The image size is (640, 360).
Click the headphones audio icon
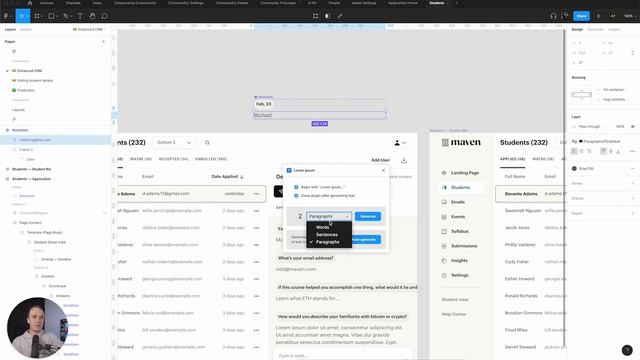[553, 16]
